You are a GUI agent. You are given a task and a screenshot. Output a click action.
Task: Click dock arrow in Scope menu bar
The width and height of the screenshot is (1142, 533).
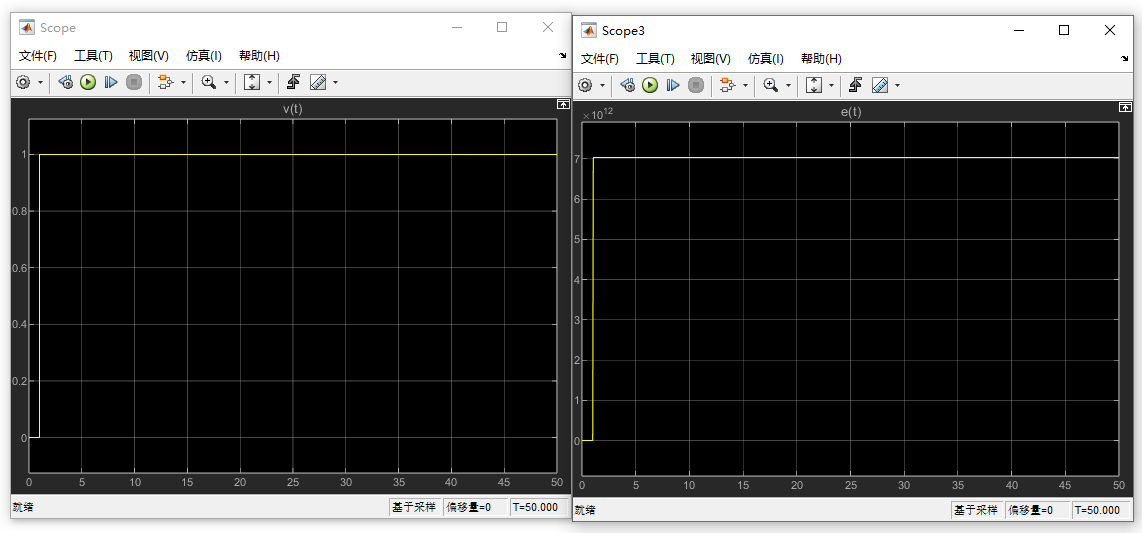562,56
